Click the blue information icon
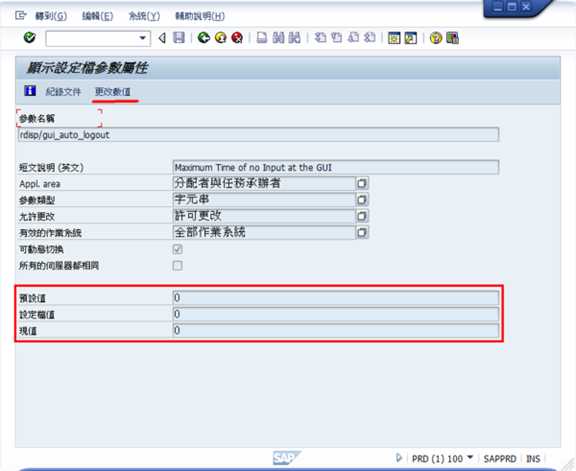Image resolution: width=576 pixels, height=471 pixels. 30,91
